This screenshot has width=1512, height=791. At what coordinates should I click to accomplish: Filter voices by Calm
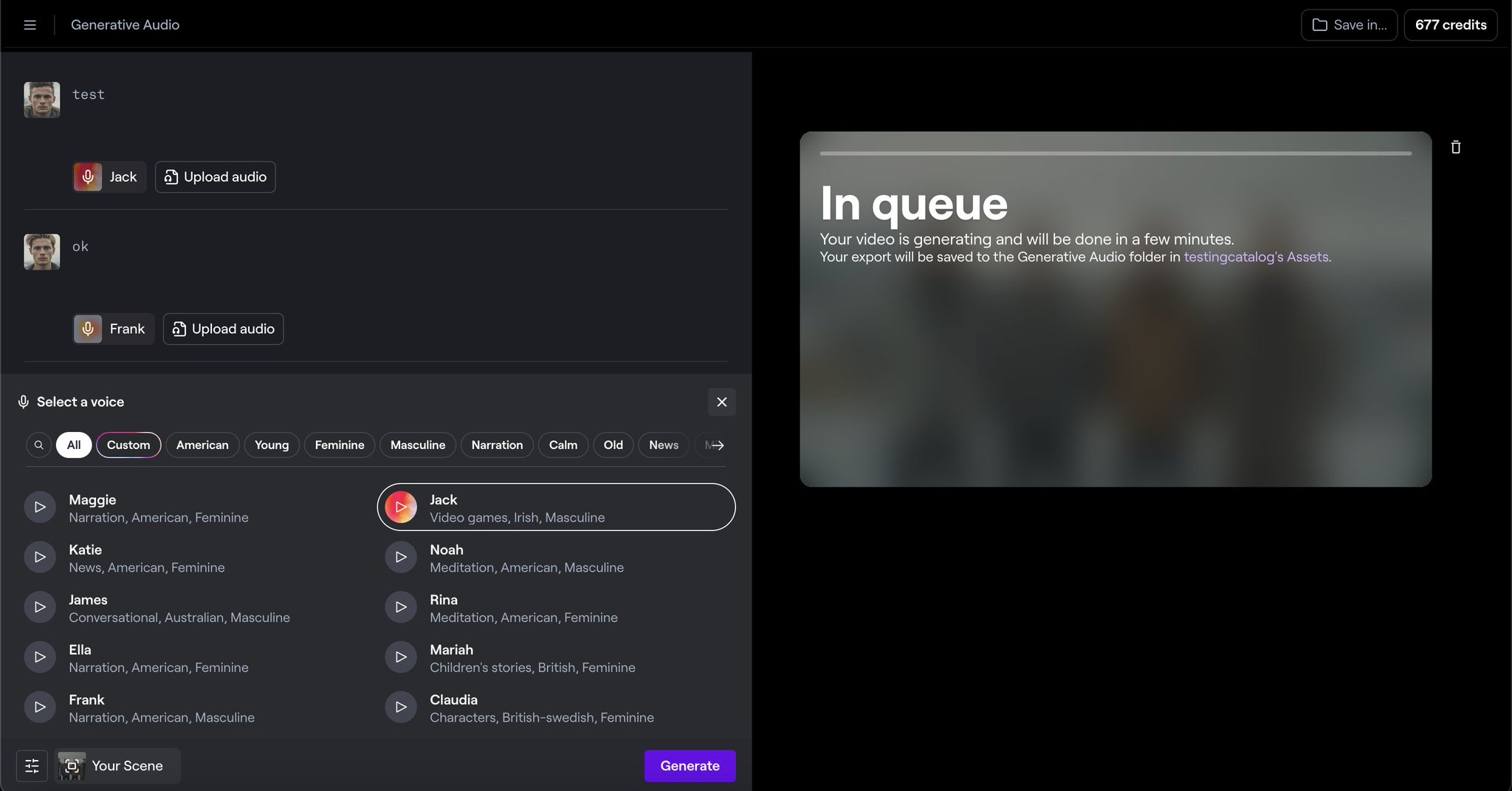[563, 445]
